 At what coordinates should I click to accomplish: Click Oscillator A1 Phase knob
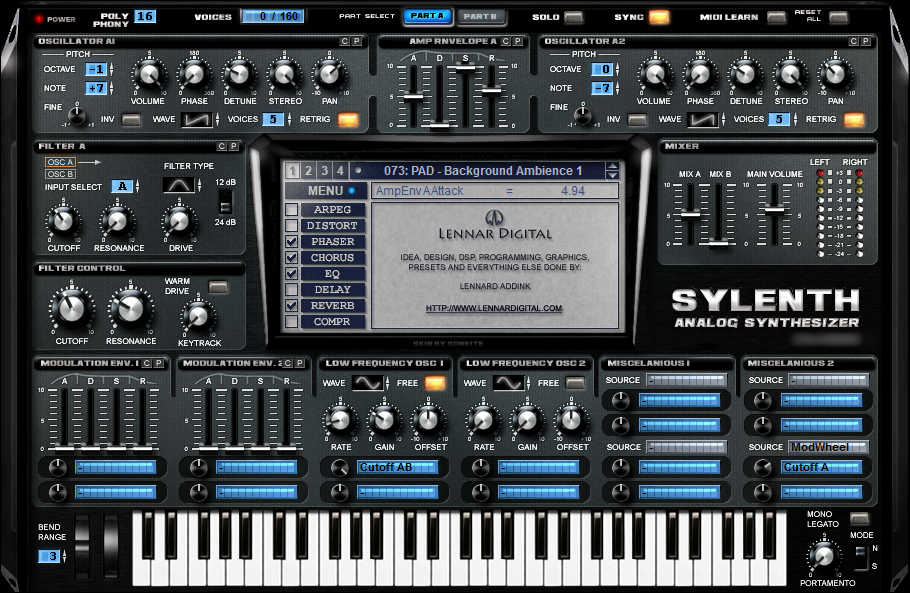[x=194, y=75]
